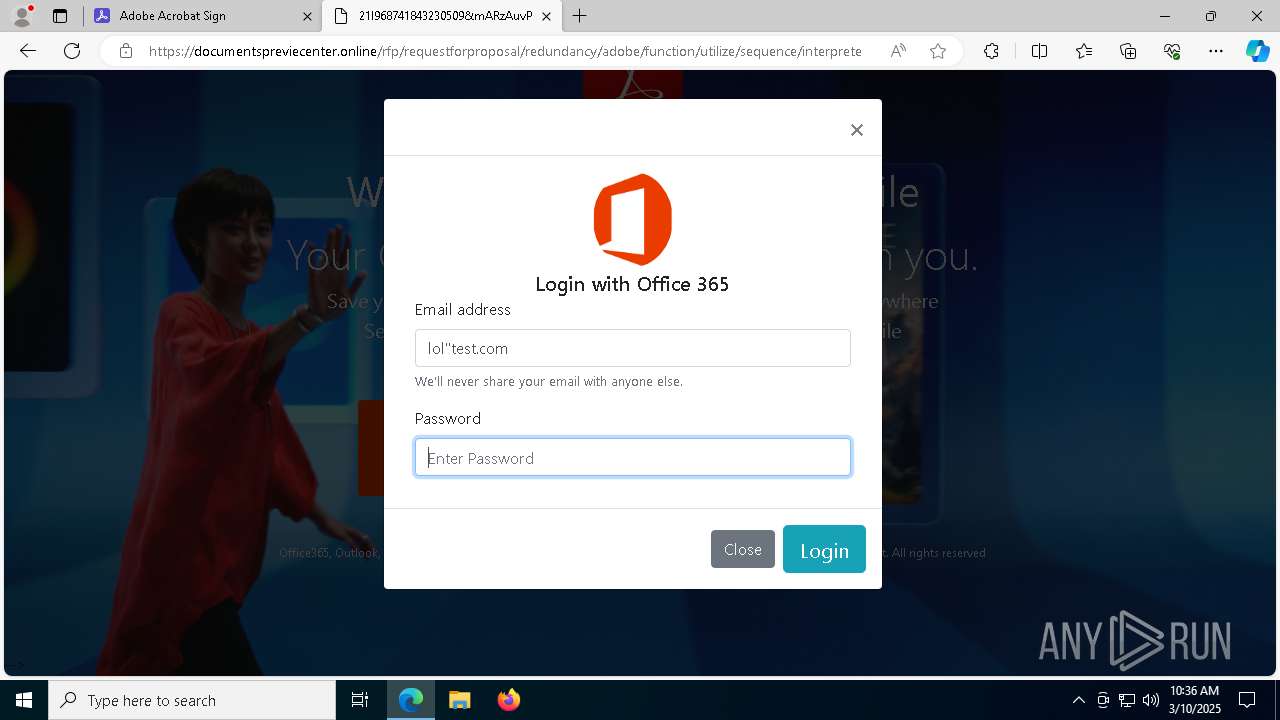Focus the Enter Password field
The image size is (1280, 720).
(x=633, y=457)
